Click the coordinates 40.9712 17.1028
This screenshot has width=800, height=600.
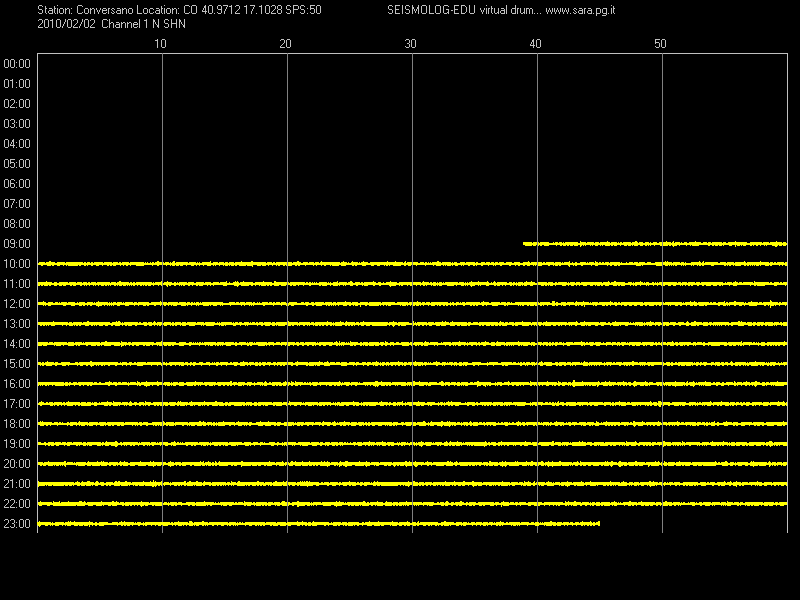tap(241, 10)
